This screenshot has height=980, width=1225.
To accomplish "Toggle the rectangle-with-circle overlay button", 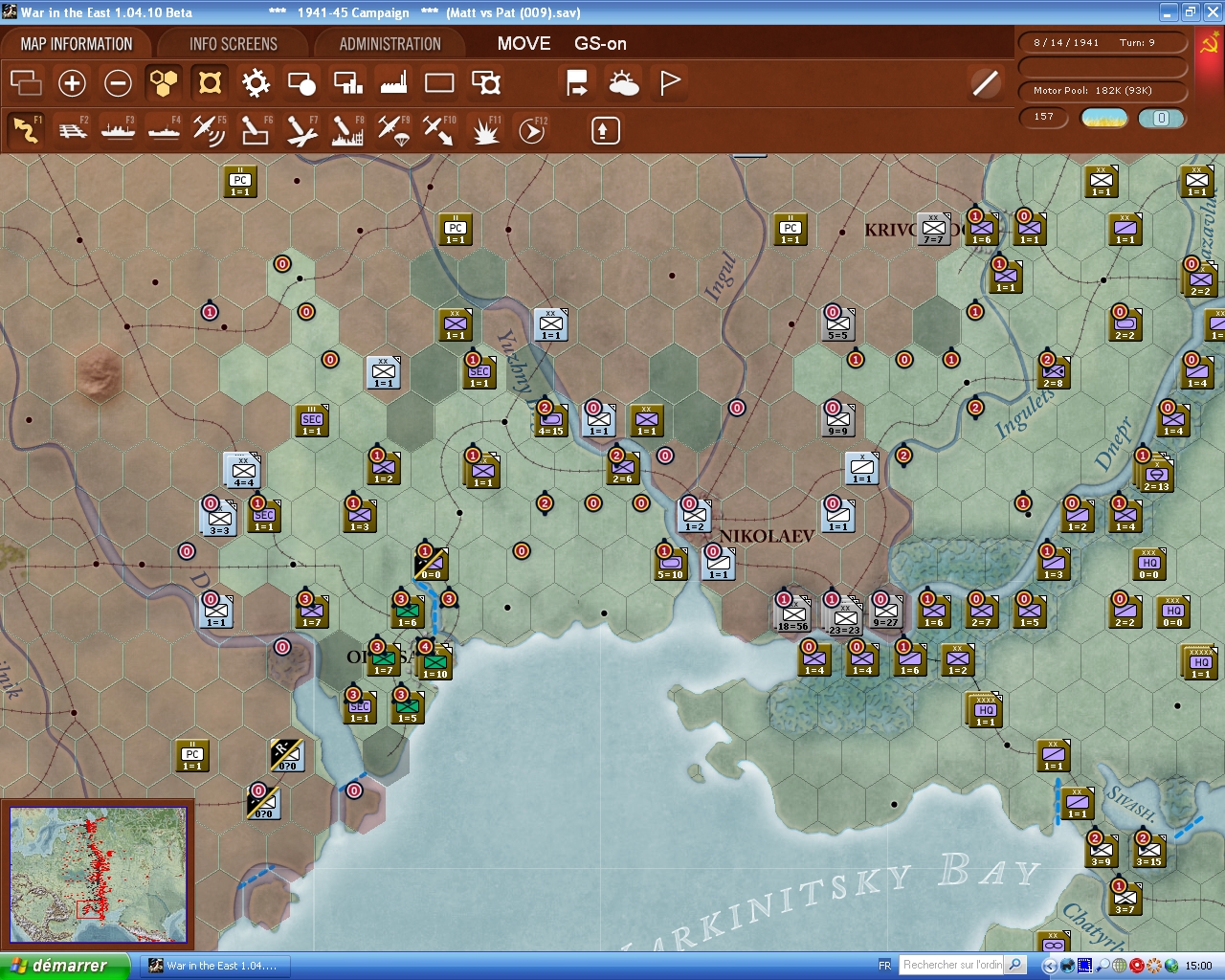I will tap(301, 83).
